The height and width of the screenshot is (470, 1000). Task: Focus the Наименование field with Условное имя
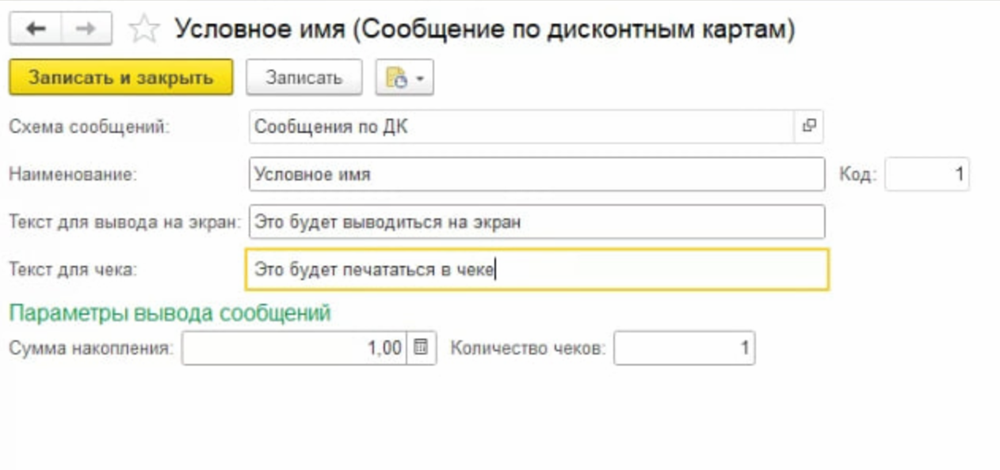click(536, 174)
